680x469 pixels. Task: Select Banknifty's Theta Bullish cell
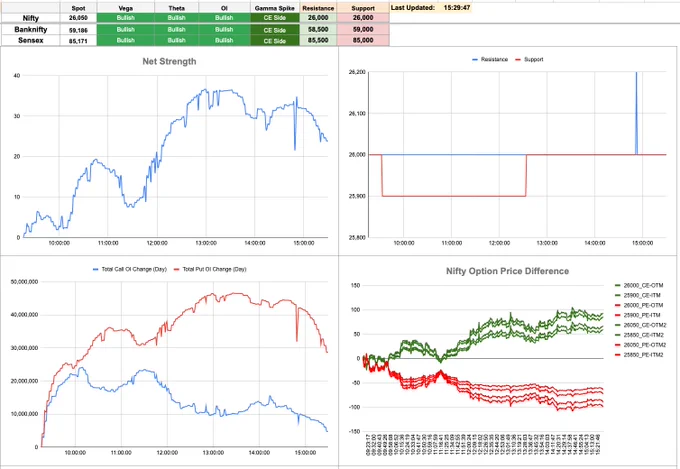(x=177, y=30)
